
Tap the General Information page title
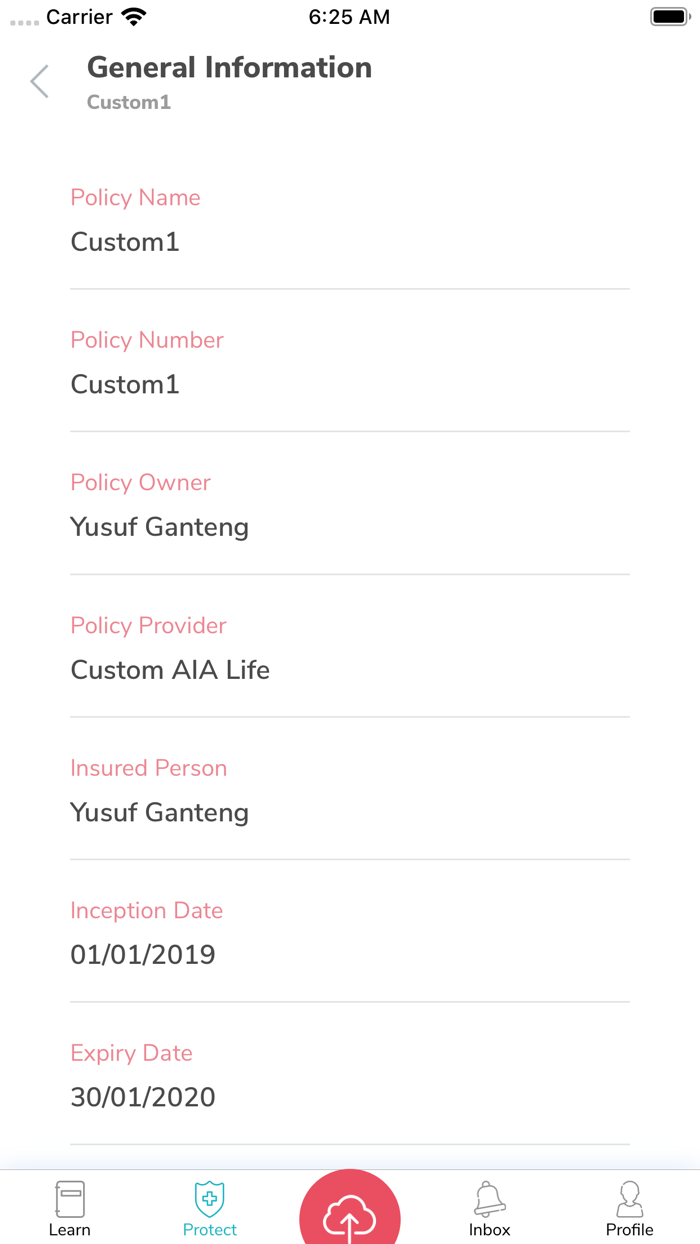pyautogui.click(x=230, y=67)
